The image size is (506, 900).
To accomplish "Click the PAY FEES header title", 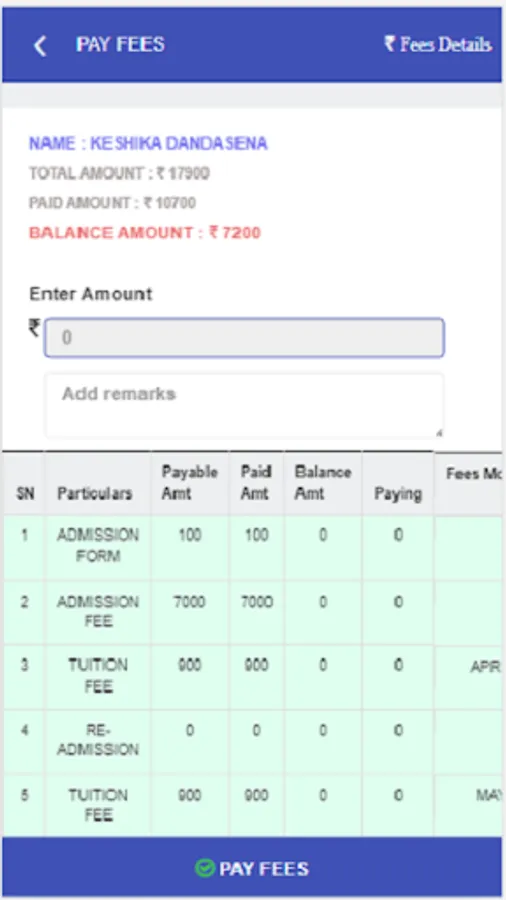I will [120, 45].
